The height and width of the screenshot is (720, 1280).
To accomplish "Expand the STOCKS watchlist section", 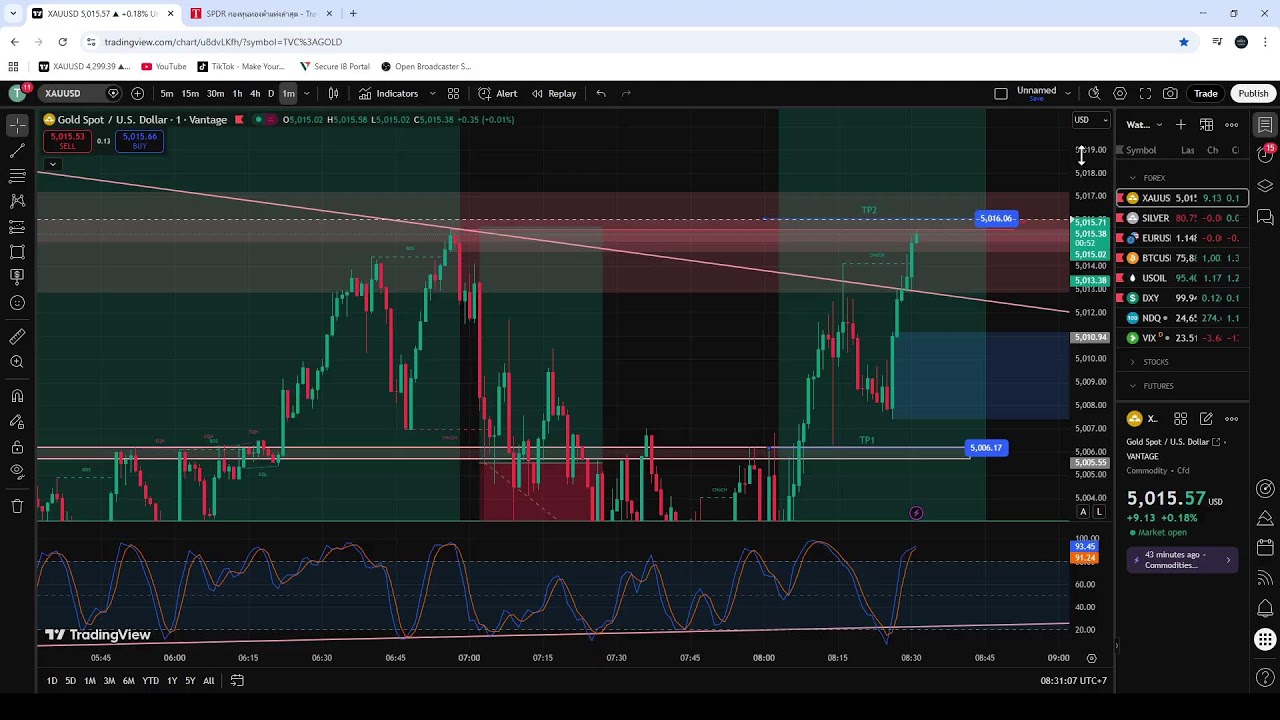I will click(1133, 362).
